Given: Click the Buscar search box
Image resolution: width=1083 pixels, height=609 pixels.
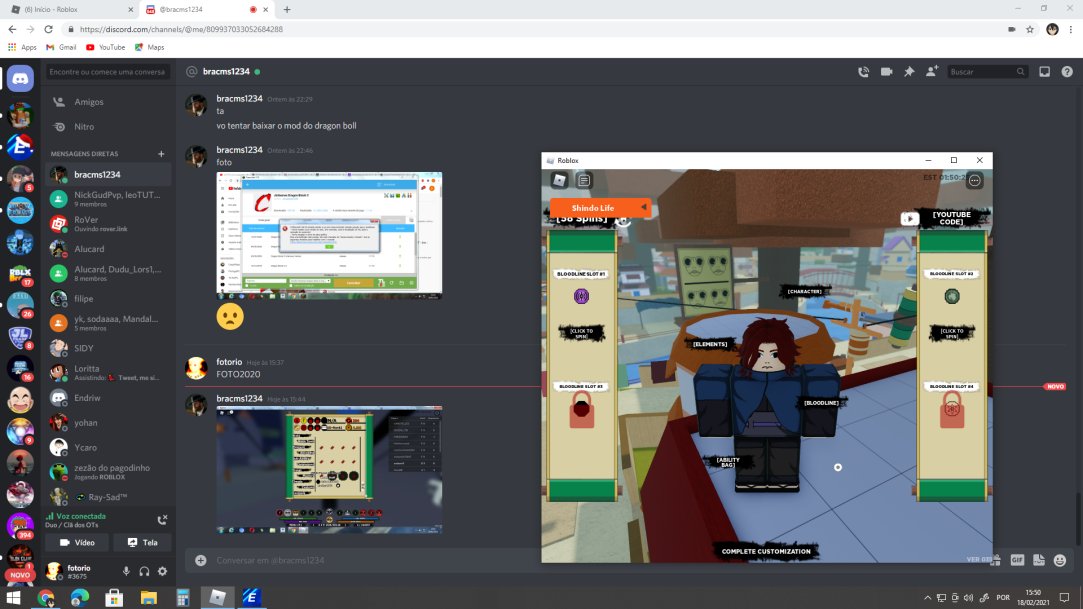Looking at the screenshot, I should pyautogui.click(x=986, y=72).
